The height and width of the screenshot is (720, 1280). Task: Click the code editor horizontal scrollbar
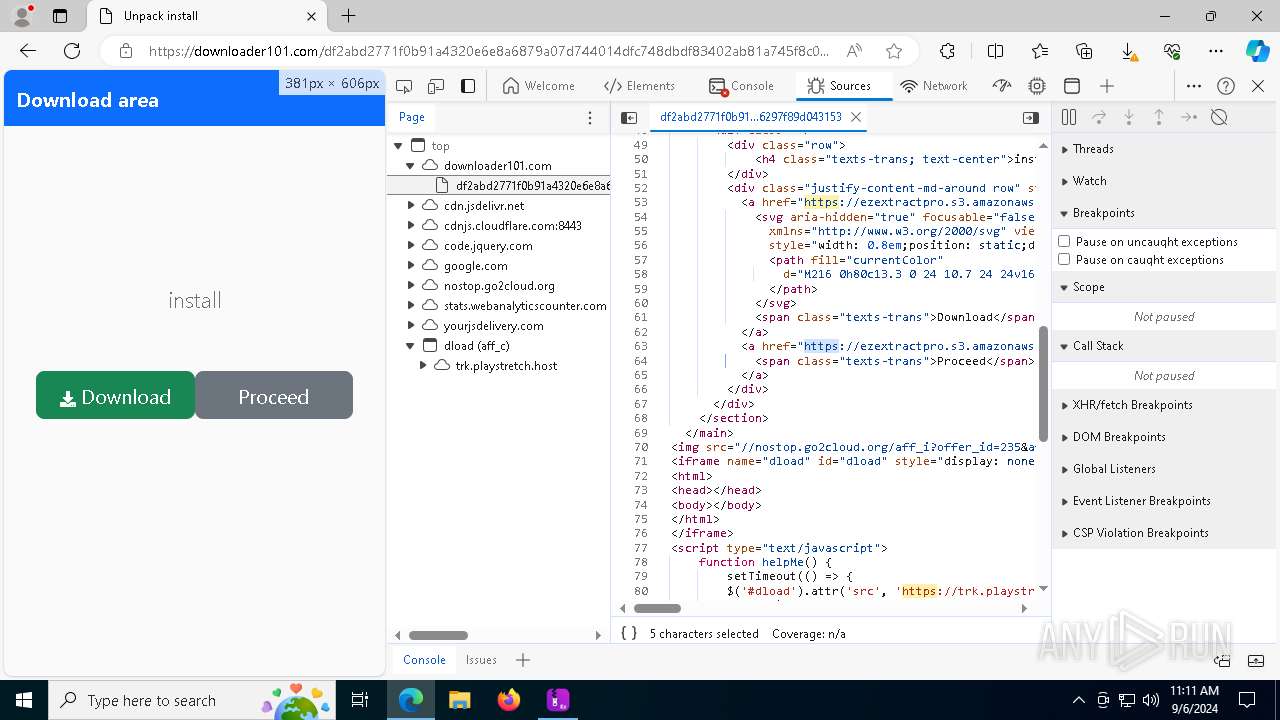tap(657, 608)
